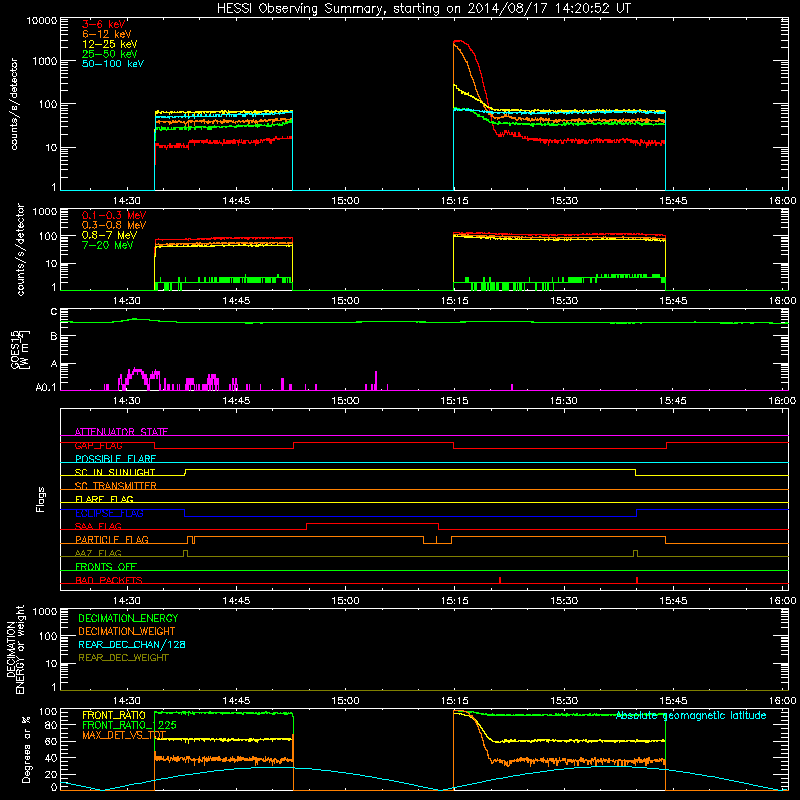Select the 50-100 keV legend label

(113, 64)
